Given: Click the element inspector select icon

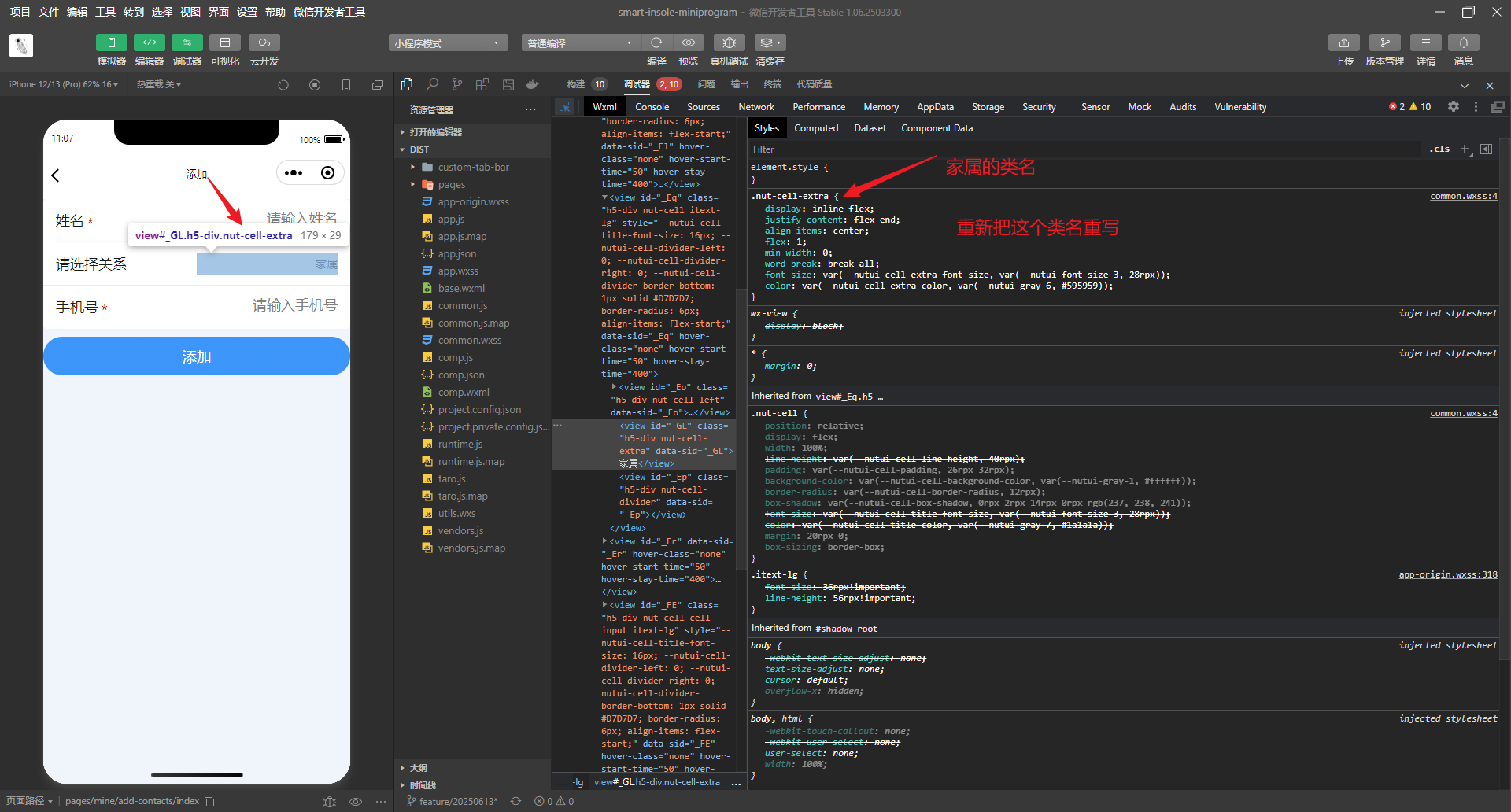Looking at the screenshot, I should coord(565,107).
